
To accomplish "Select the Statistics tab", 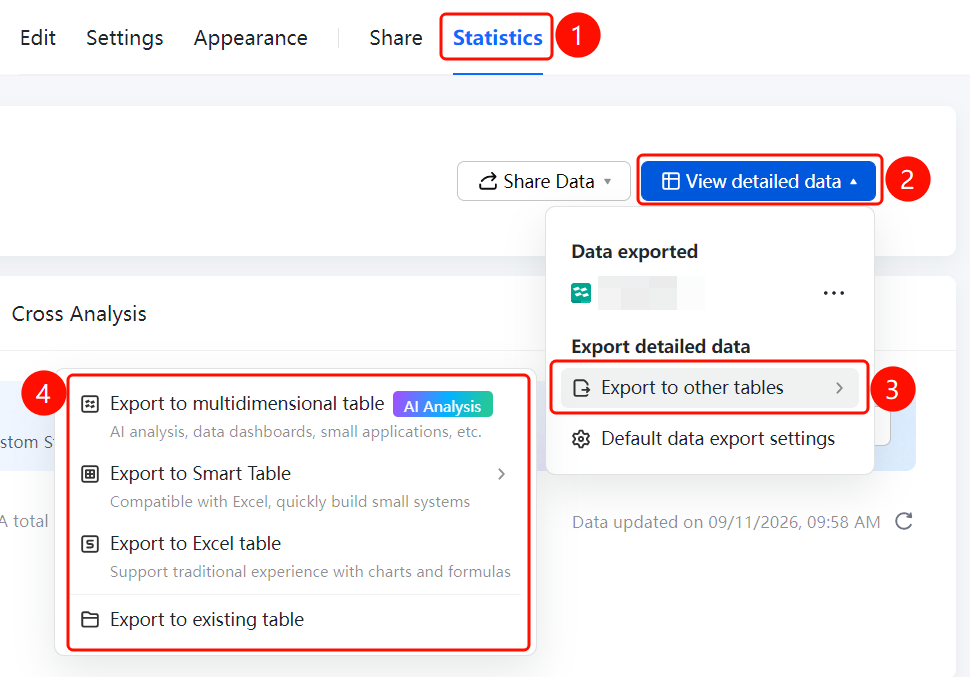I will click(497, 38).
